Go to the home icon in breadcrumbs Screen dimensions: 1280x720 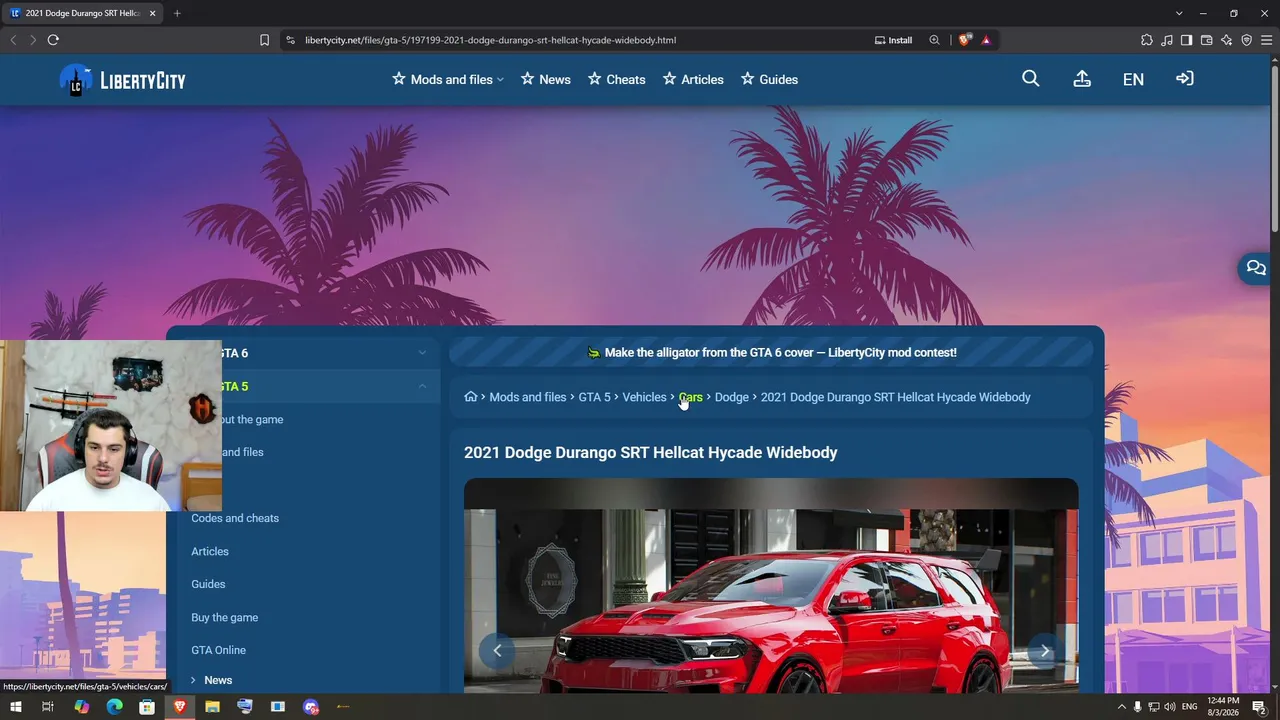(x=471, y=397)
